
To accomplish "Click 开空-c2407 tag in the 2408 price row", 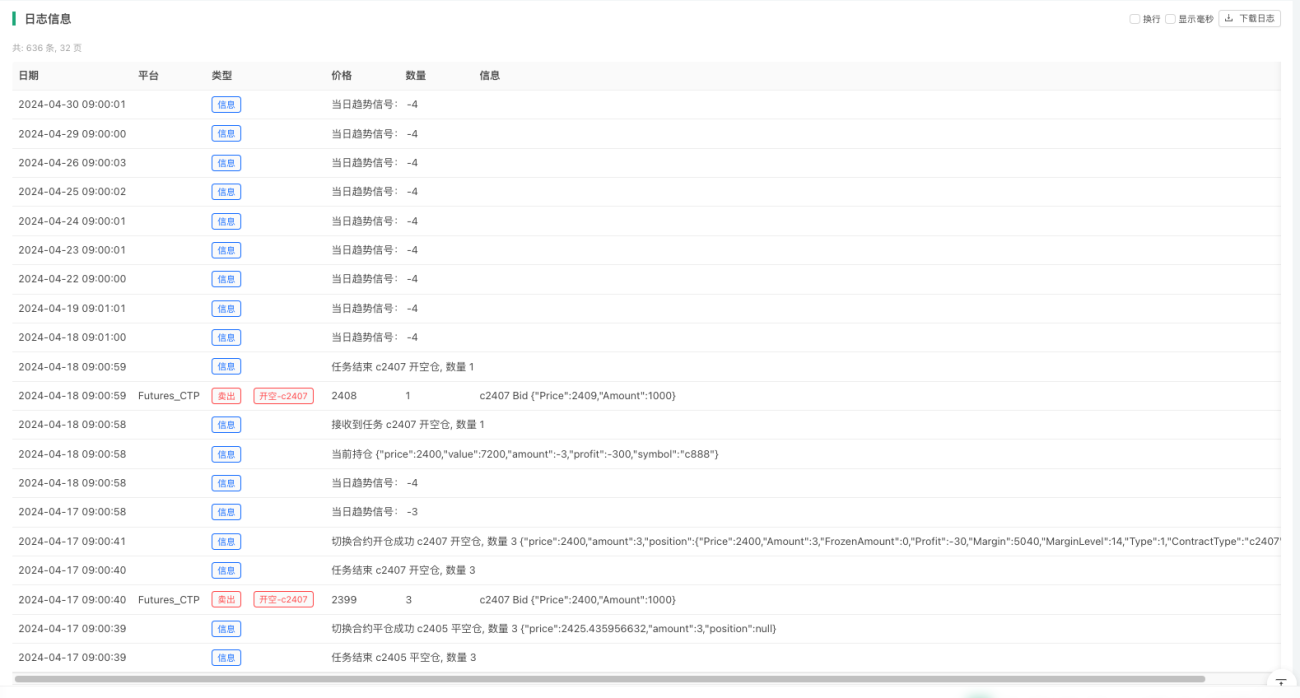I will [283, 396].
